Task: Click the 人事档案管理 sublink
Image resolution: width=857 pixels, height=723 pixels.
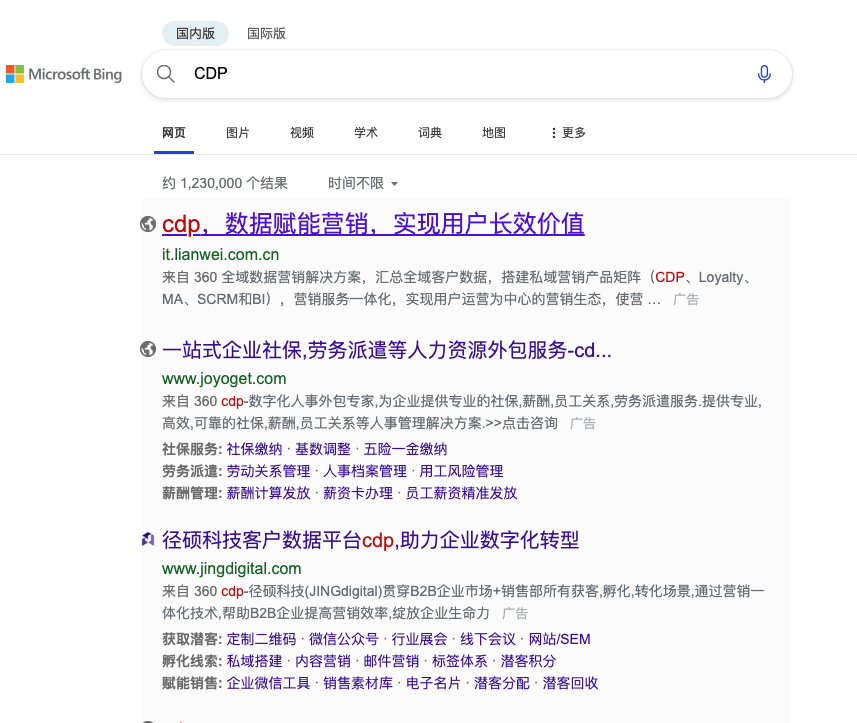Action: tap(365, 471)
